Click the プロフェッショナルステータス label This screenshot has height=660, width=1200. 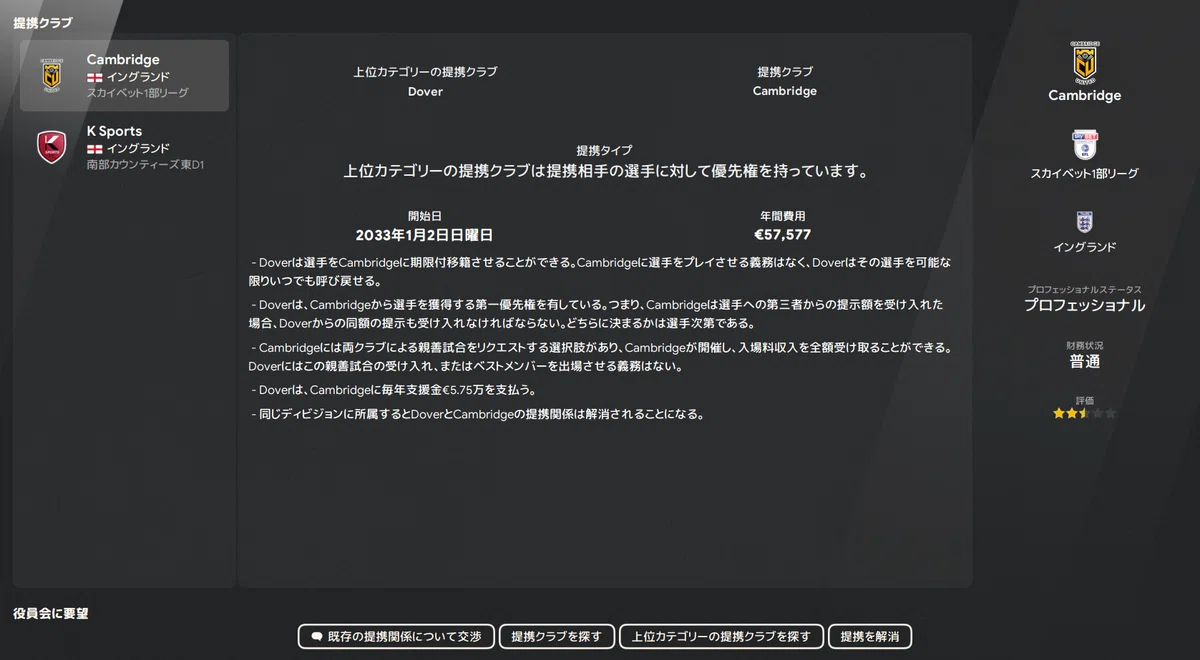click(1084, 289)
